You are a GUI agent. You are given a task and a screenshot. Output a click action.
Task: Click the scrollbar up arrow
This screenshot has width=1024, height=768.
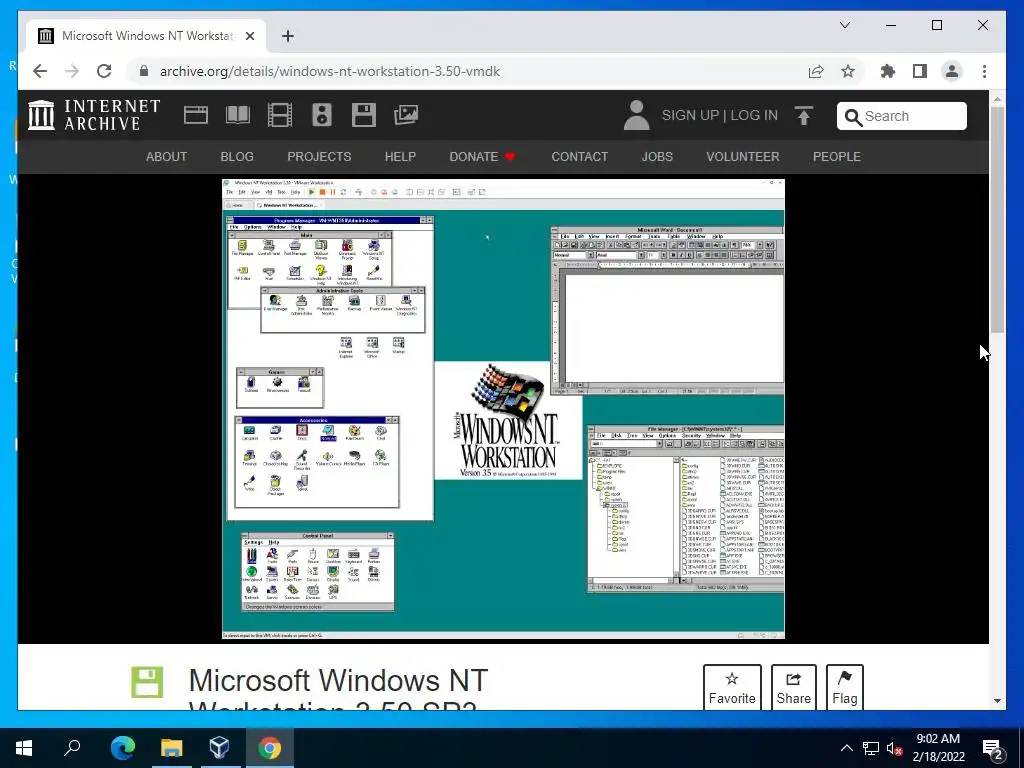point(997,99)
